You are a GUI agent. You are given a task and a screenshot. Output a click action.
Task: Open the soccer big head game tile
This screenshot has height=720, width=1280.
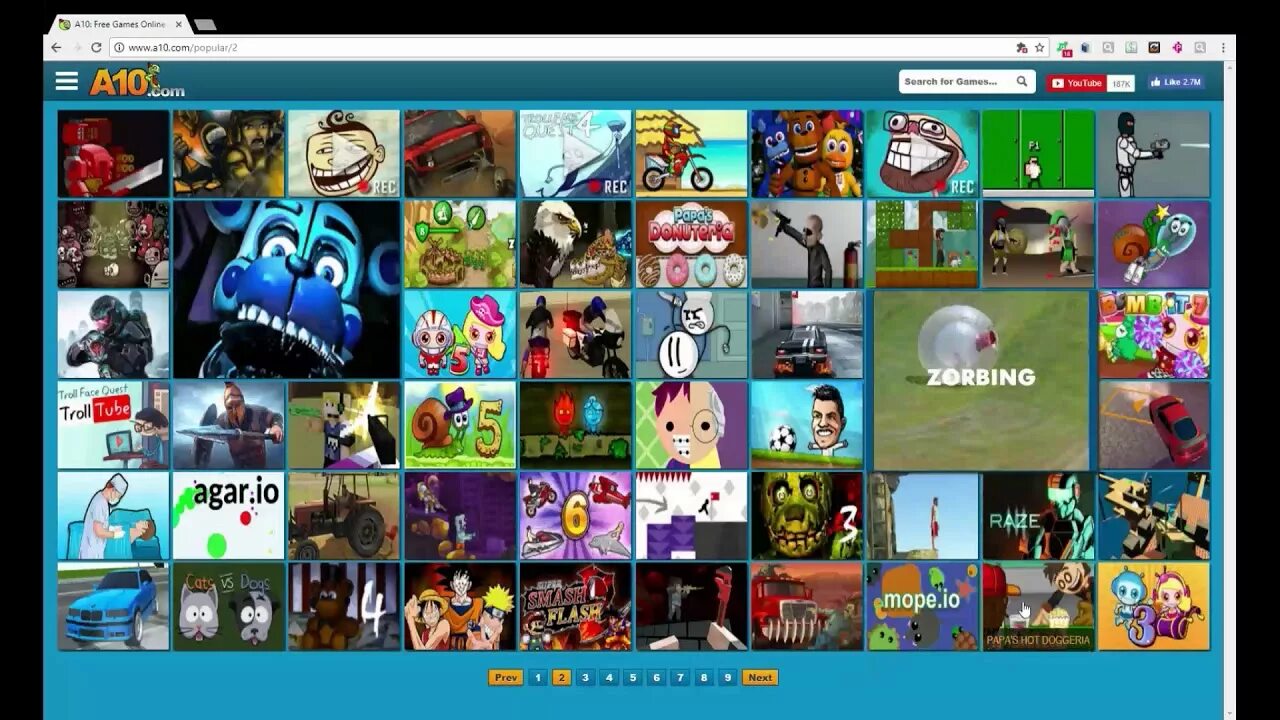[x=807, y=425]
